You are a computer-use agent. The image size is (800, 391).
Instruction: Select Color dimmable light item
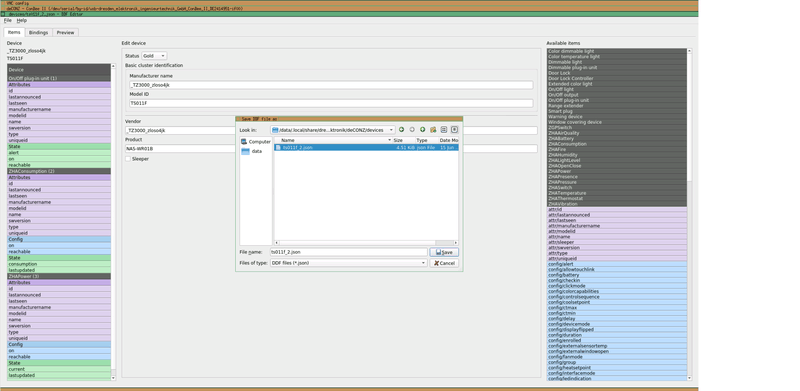[617, 51]
